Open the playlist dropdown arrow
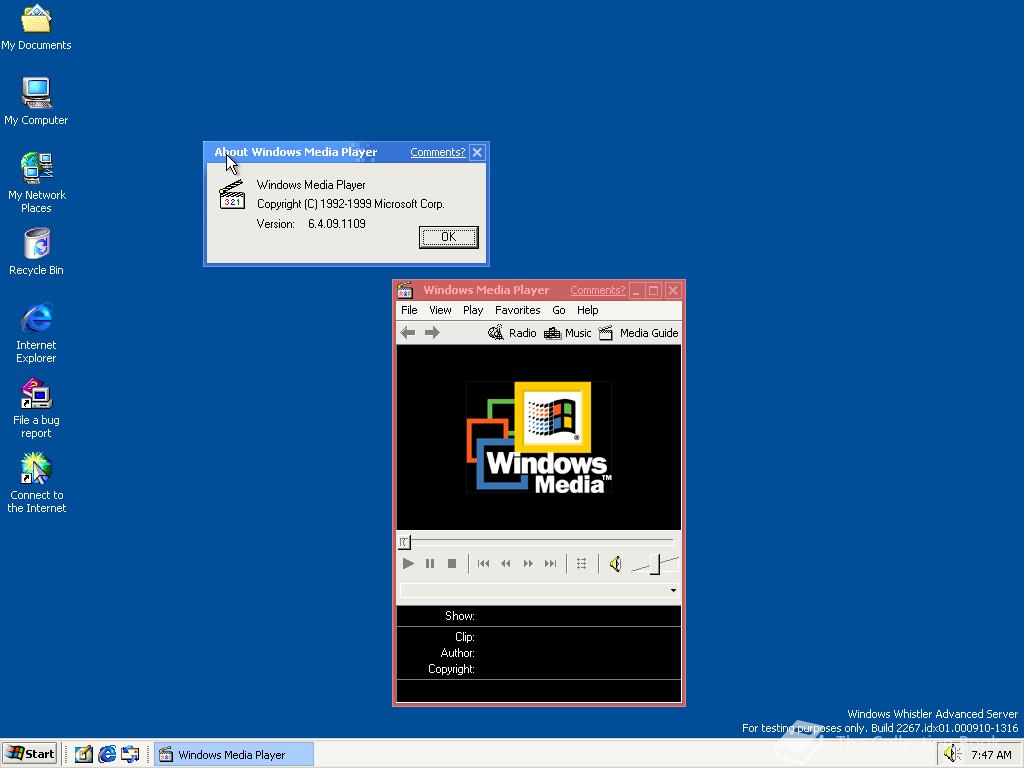 [673, 590]
